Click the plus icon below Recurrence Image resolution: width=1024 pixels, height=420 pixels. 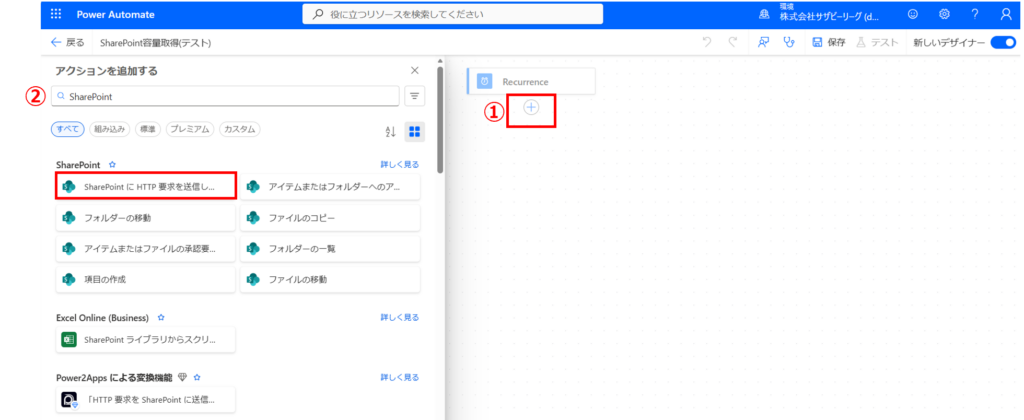(531, 107)
